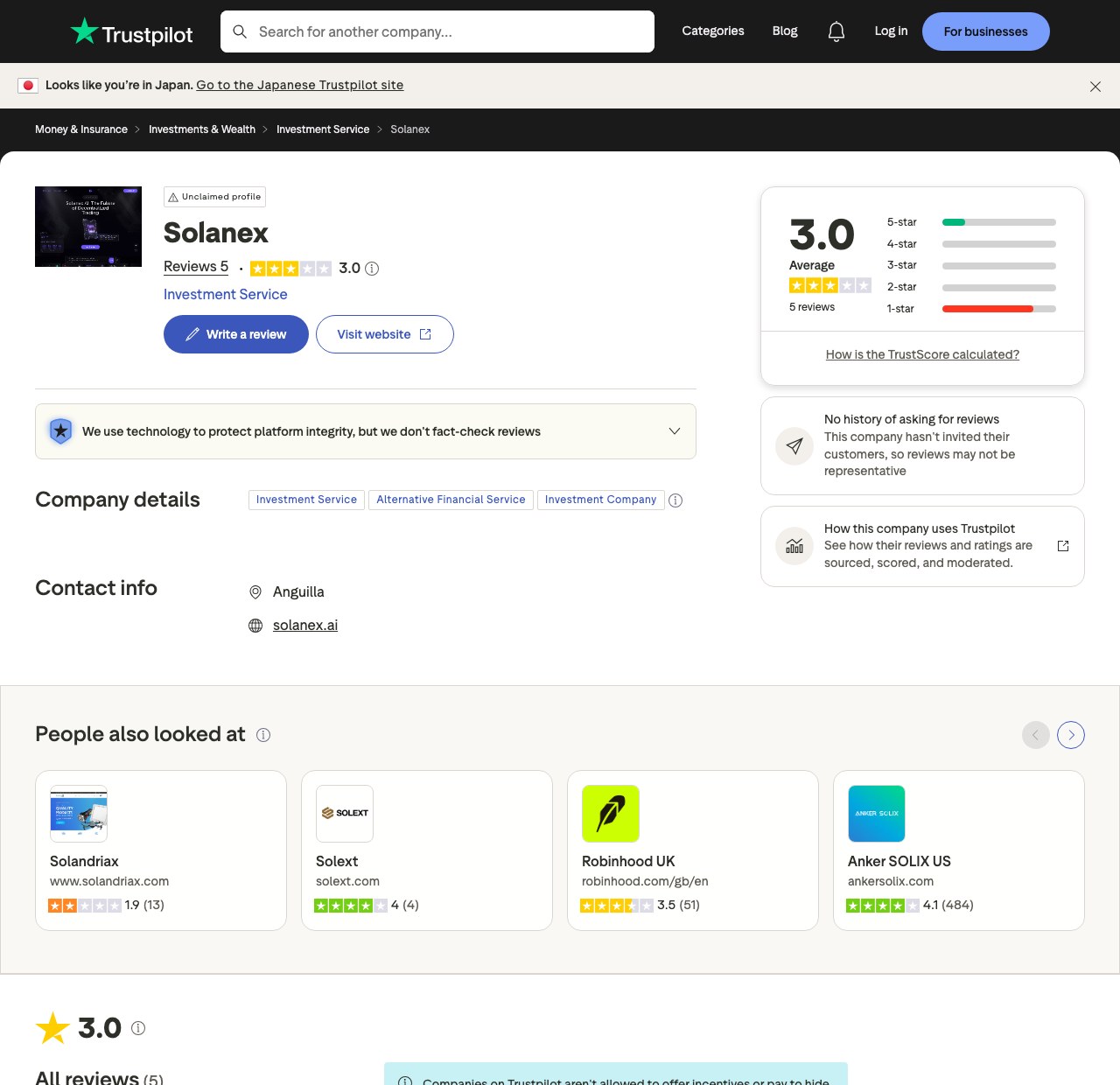The height and width of the screenshot is (1085, 1120).
Task: Open Solext card title
Action: coord(337,861)
